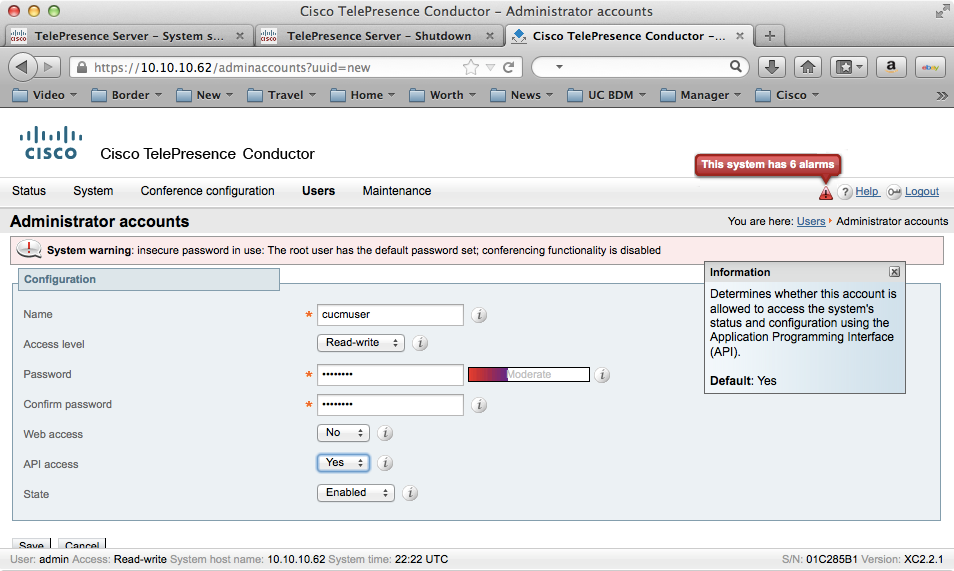Open the Web access No dropdown
954x571 pixels.
343,433
